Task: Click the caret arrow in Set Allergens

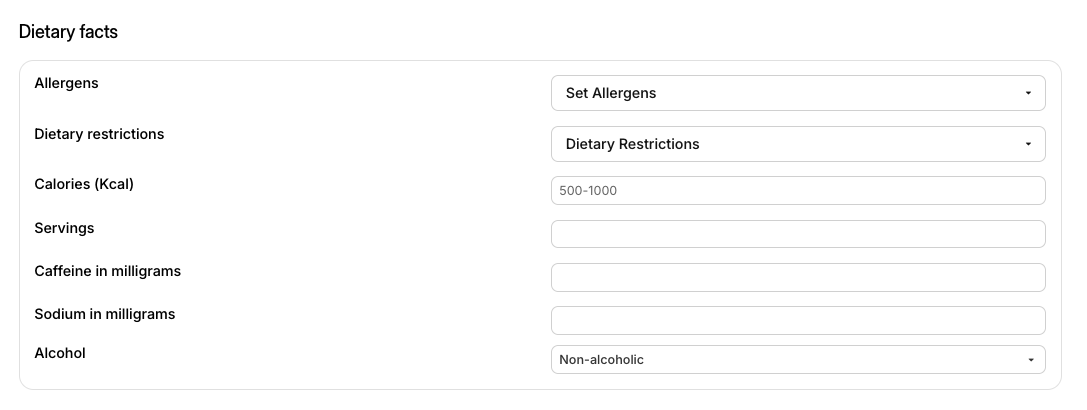Action: click(x=1028, y=93)
